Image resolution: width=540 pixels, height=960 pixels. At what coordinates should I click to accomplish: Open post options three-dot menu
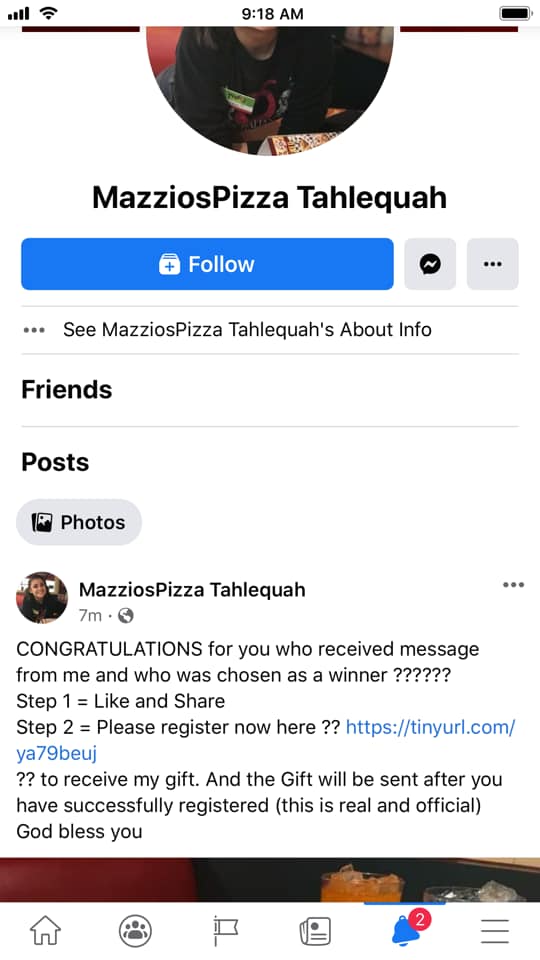[513, 585]
